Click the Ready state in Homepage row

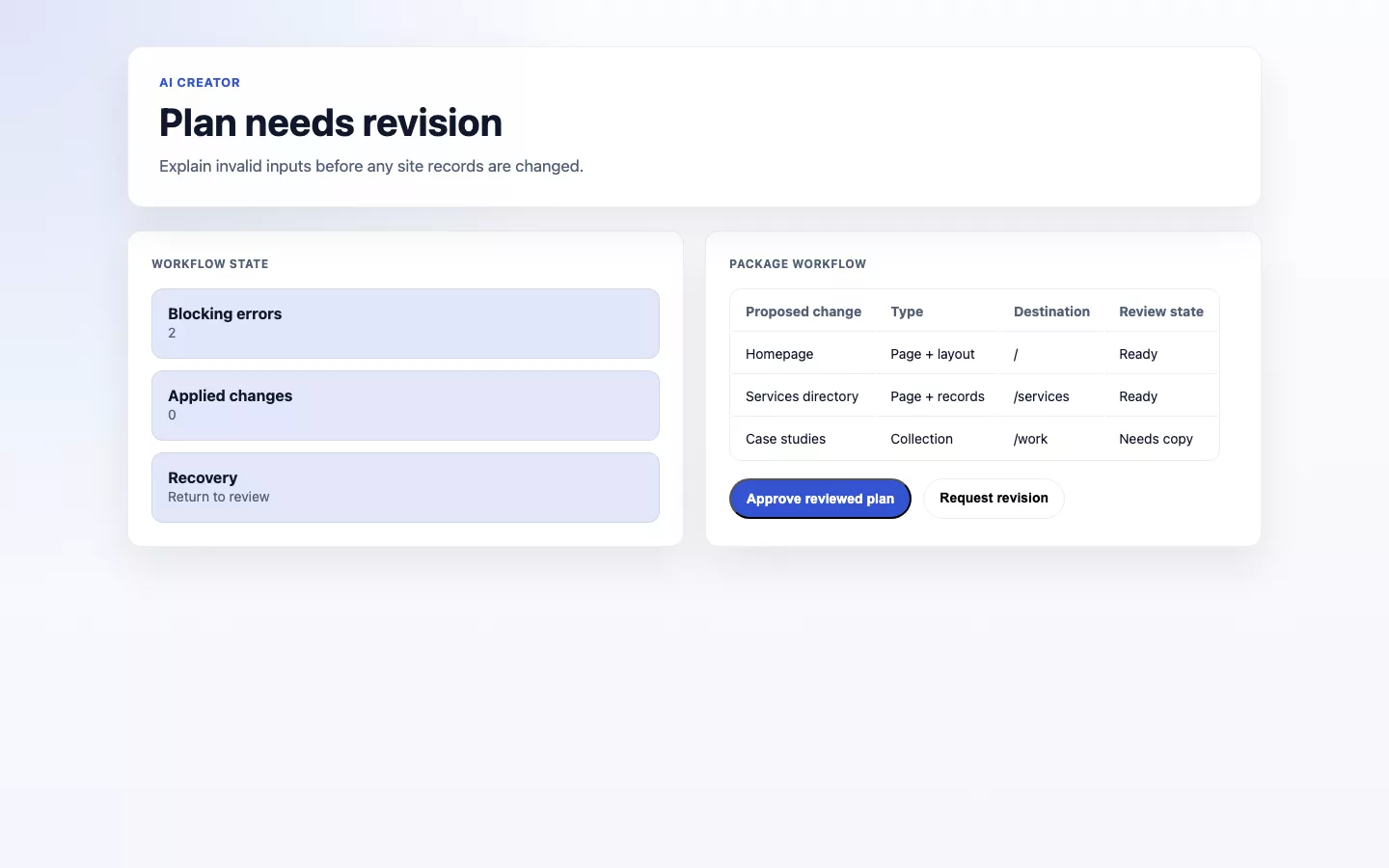pyautogui.click(x=1138, y=354)
